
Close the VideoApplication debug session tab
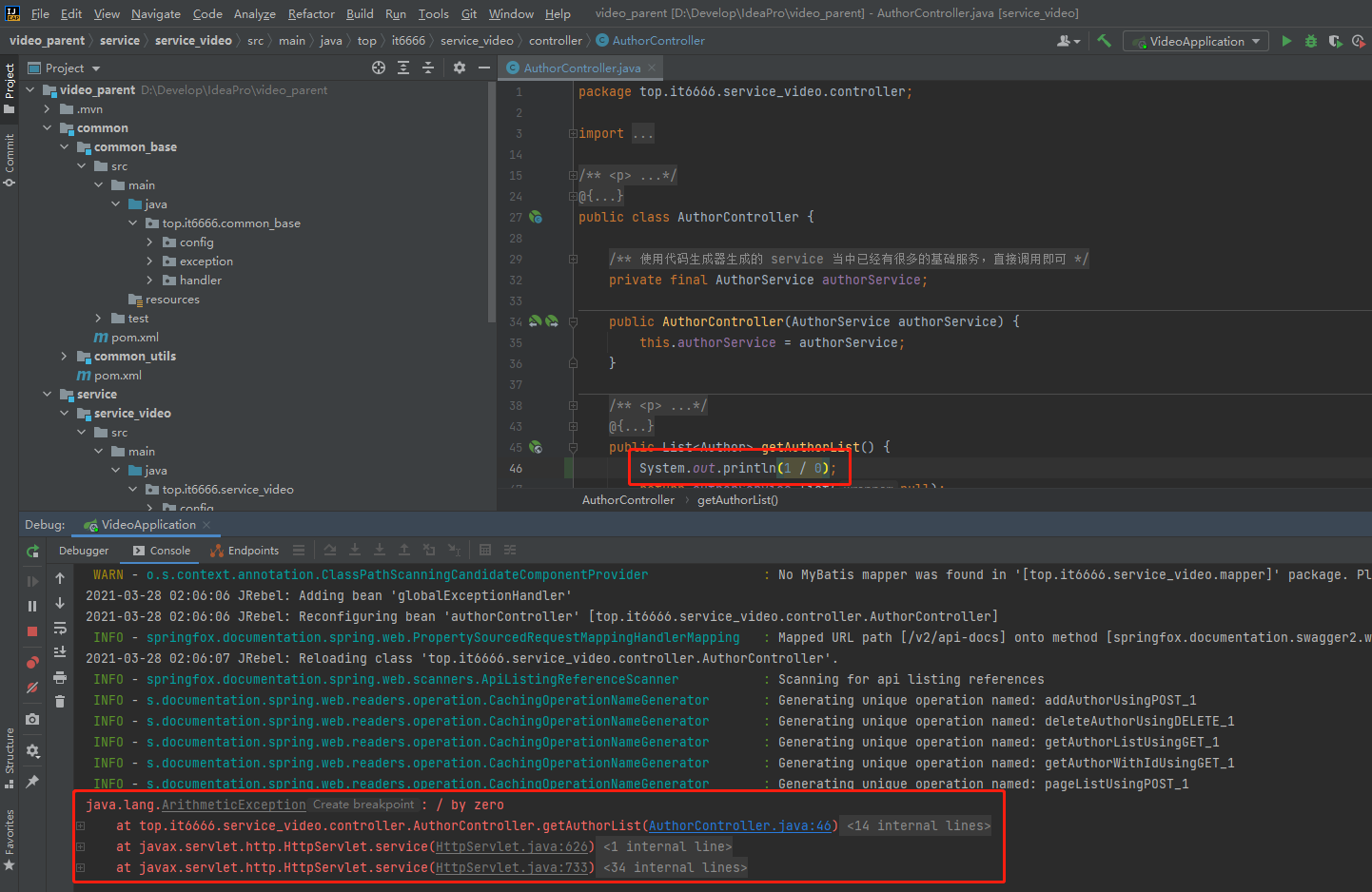click(x=206, y=525)
